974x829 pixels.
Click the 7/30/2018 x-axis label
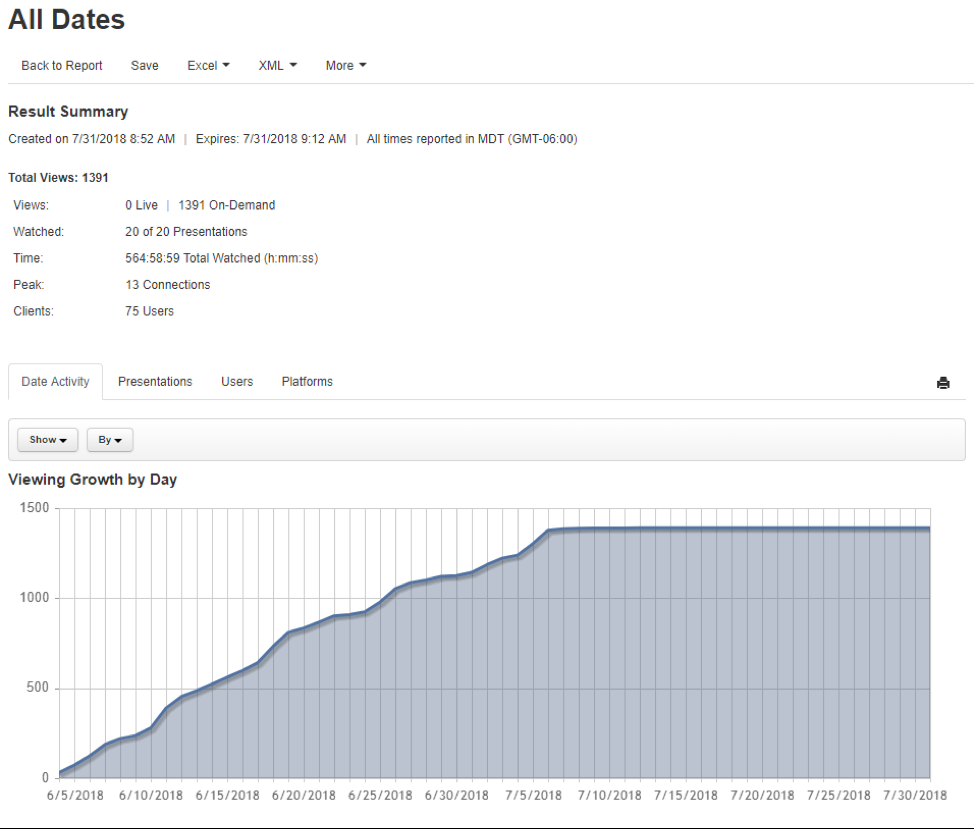tap(915, 795)
